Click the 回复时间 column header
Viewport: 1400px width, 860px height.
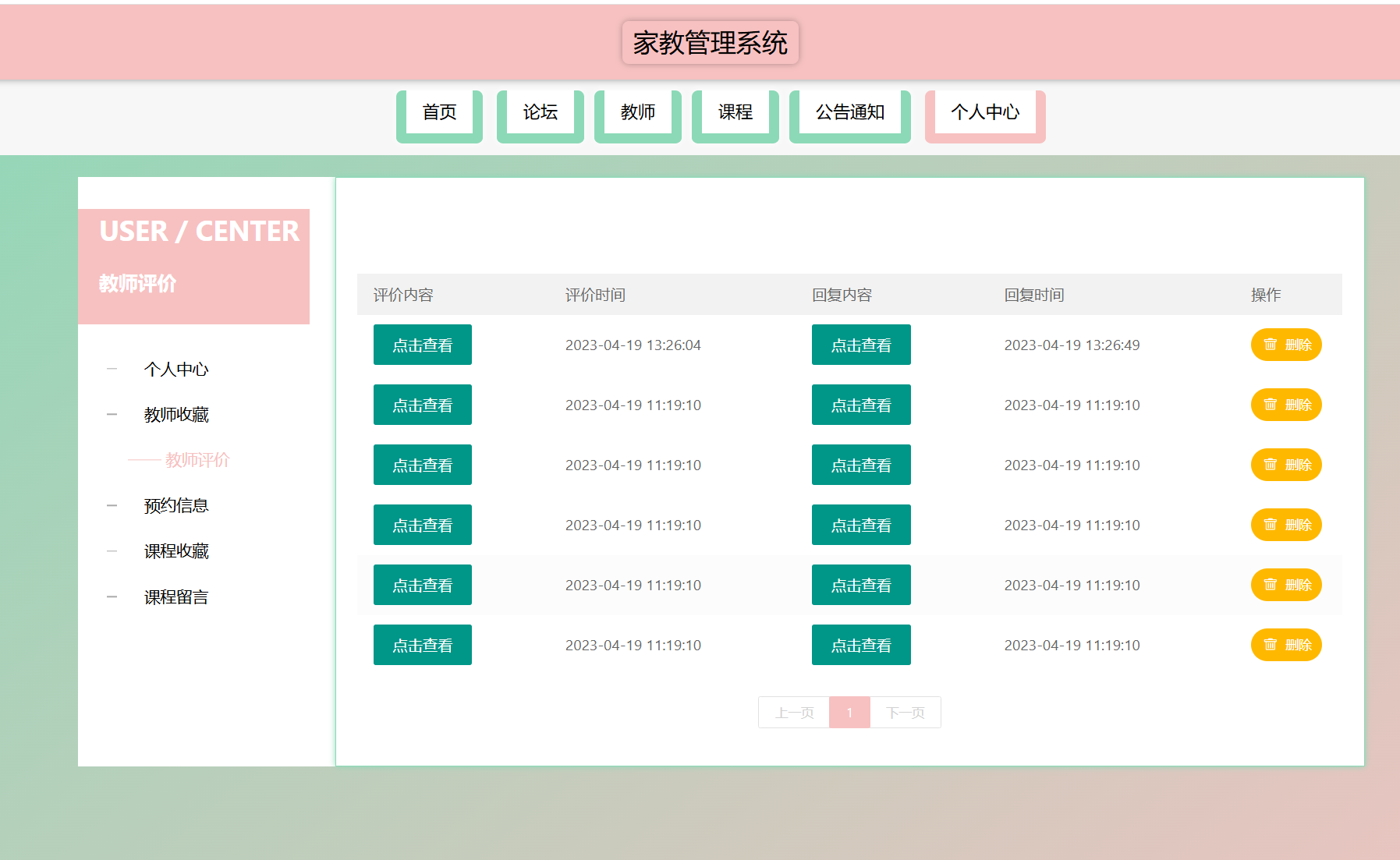(1034, 295)
